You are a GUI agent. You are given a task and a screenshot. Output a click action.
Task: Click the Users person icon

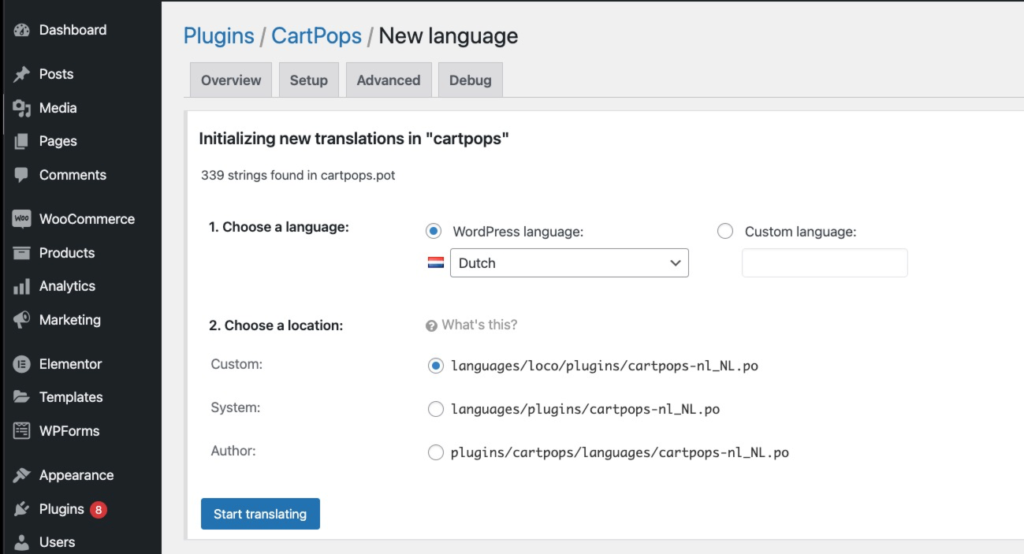[22, 542]
